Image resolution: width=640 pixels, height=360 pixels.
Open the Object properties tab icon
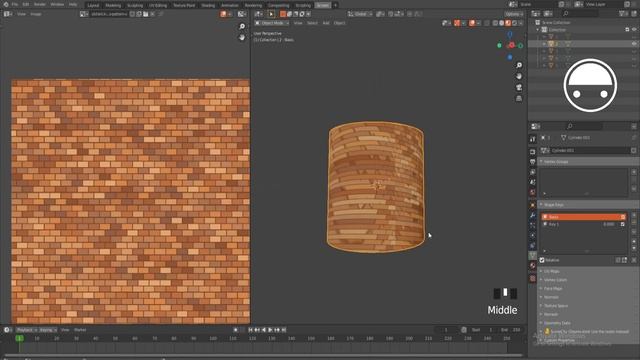[533, 205]
